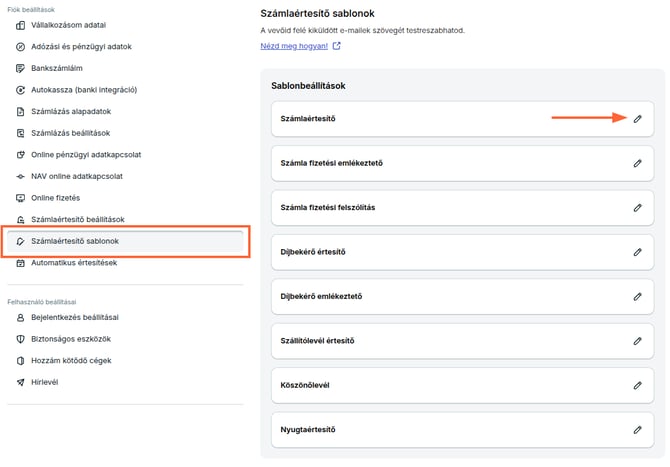Select Bankszámláim in the sidebar
The height and width of the screenshot is (467, 670).
point(56,68)
